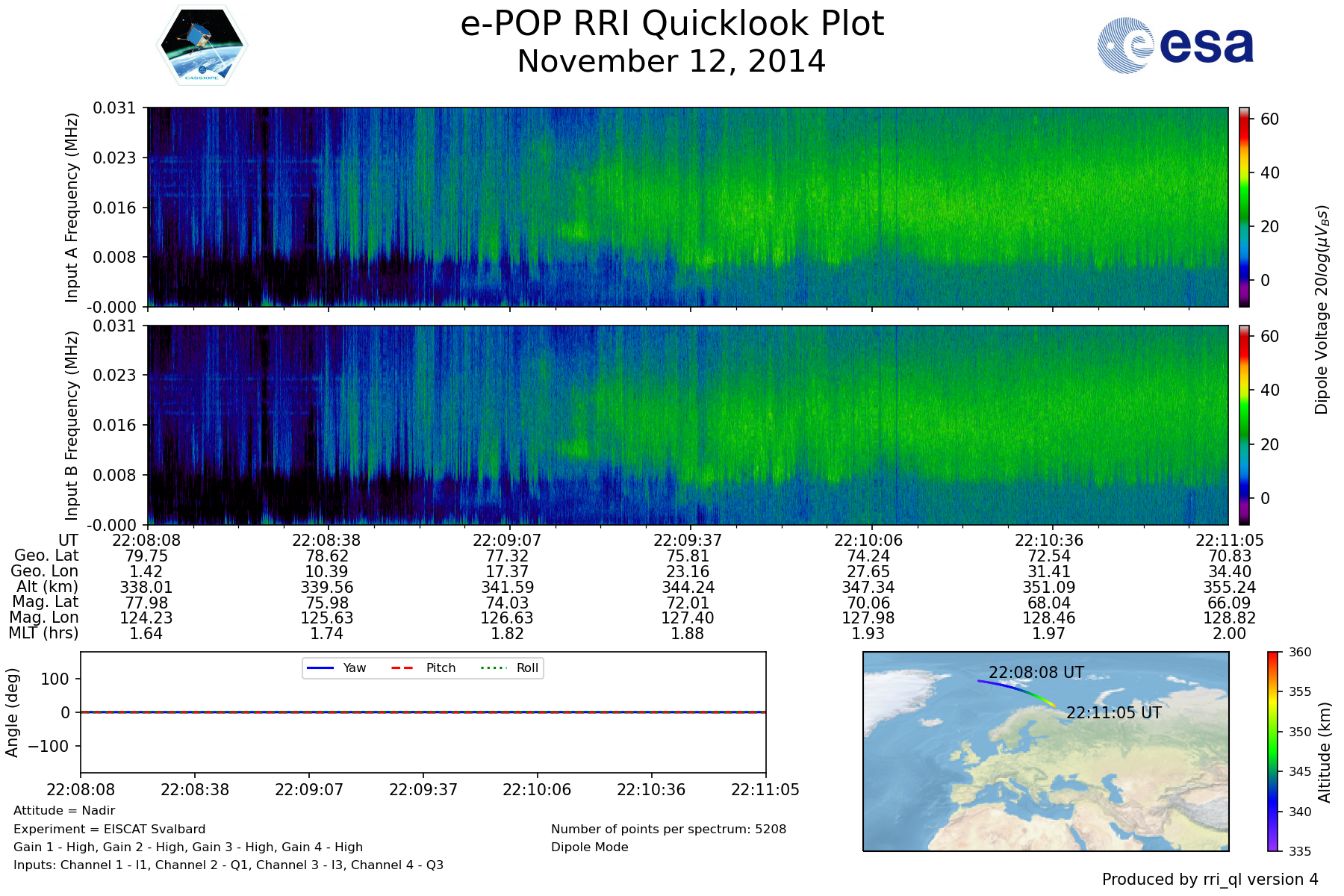The height and width of the screenshot is (896, 1344).
Task: Click the Input A dipole voltage colorbar
Action: (1244, 207)
